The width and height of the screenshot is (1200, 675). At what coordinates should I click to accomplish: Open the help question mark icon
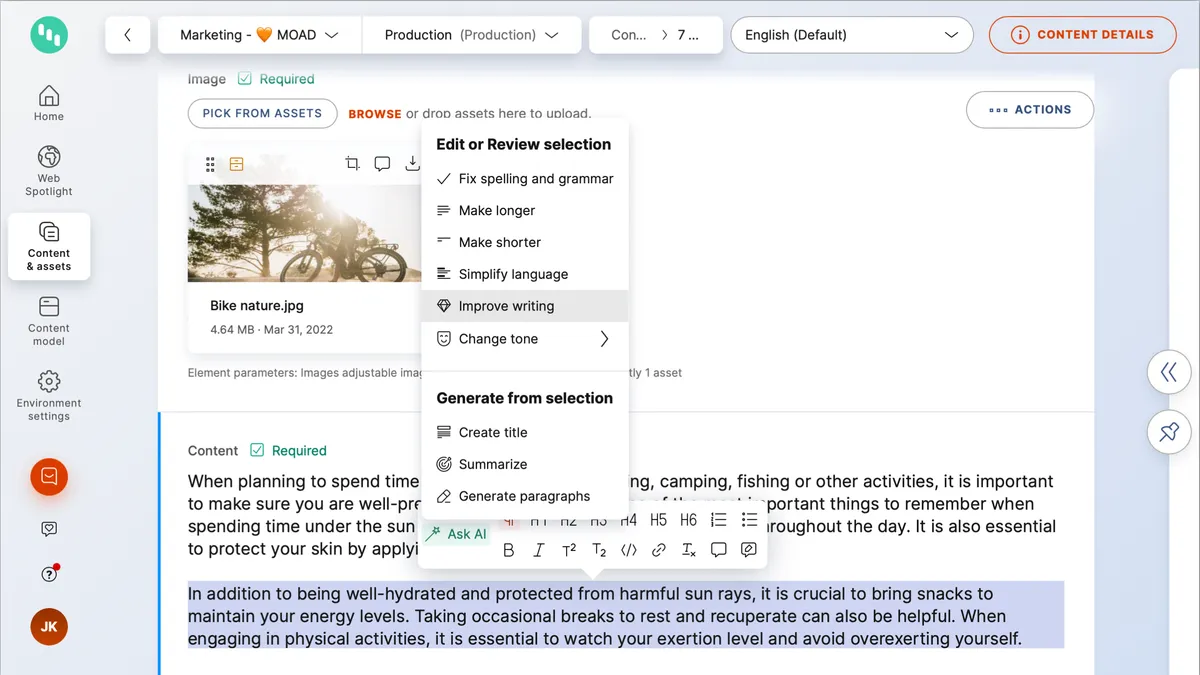point(49,573)
